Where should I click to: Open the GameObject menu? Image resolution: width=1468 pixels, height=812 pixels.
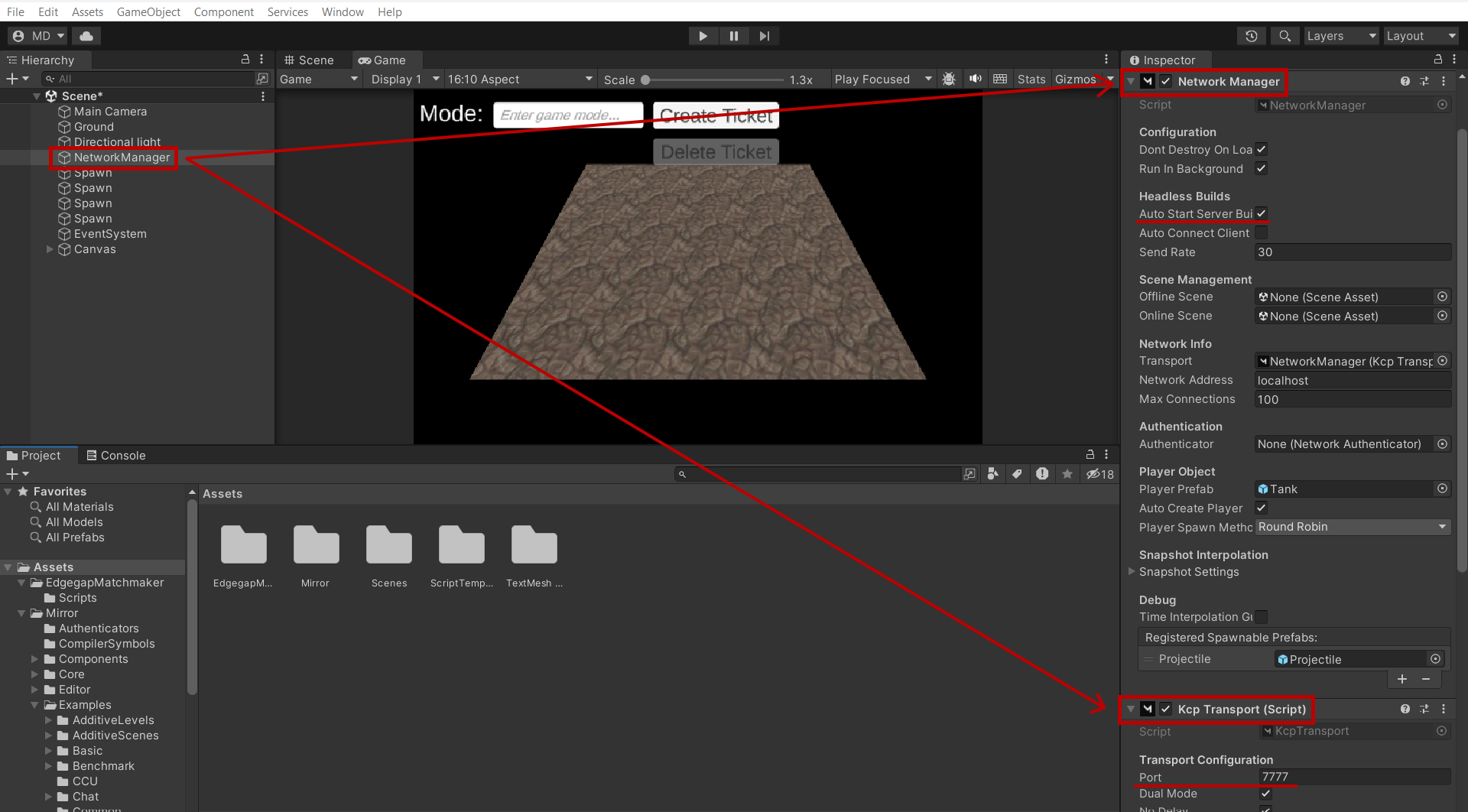148,11
